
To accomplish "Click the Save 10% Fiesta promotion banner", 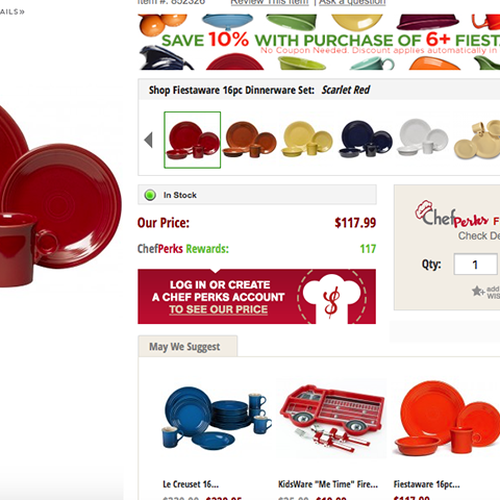I will (x=319, y=42).
